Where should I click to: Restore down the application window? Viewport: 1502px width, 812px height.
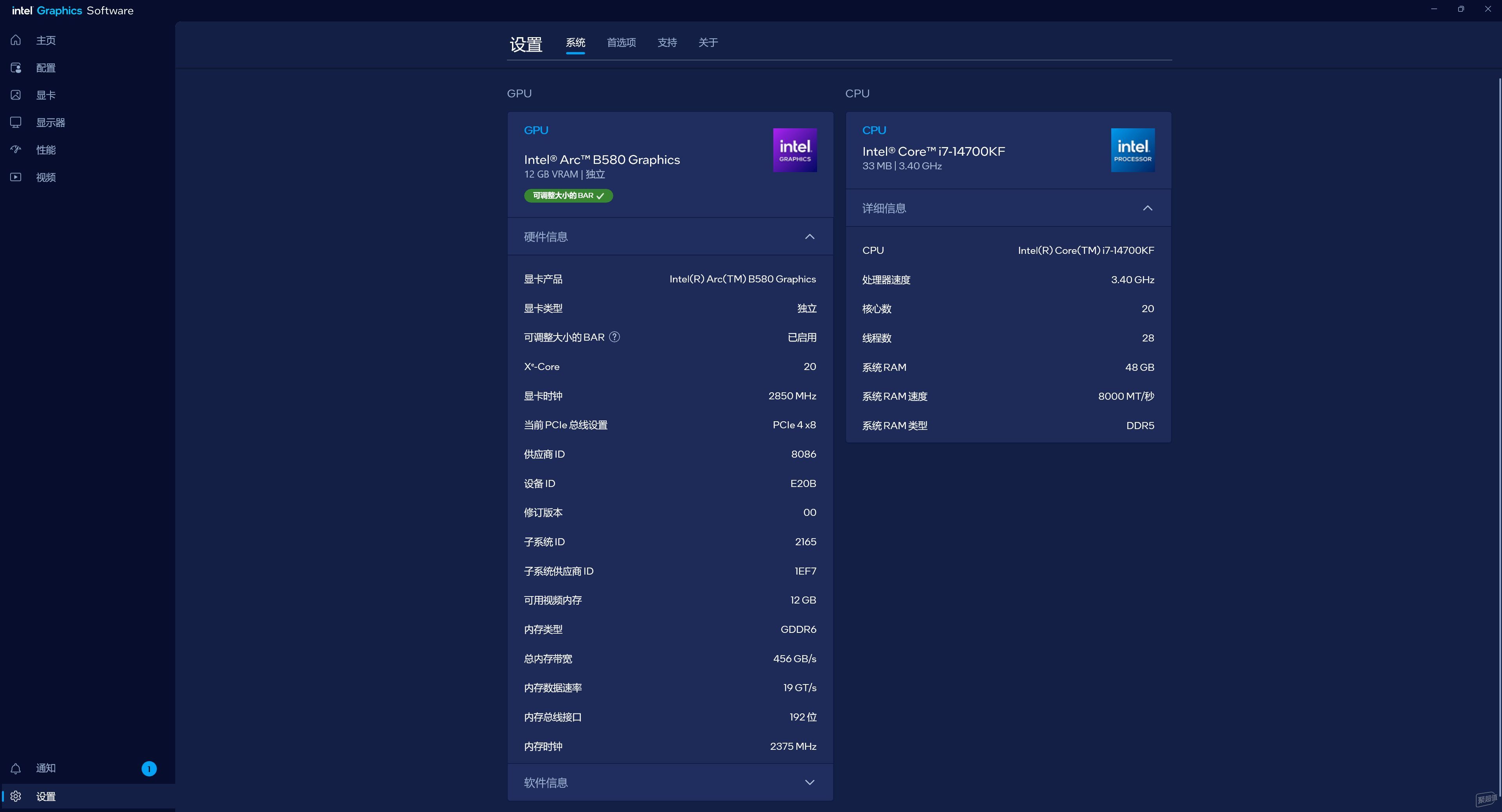(1461, 9)
